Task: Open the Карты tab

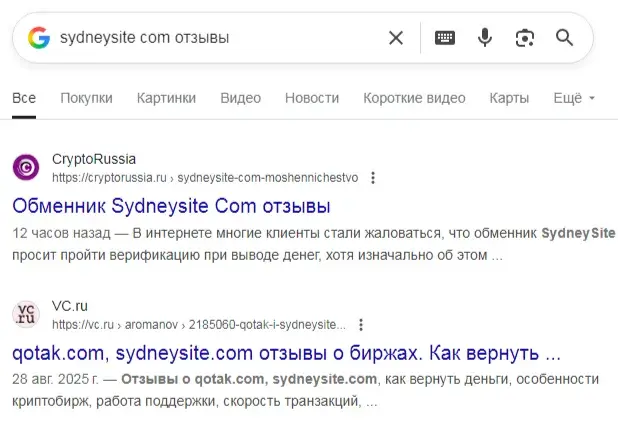Action: tap(509, 98)
